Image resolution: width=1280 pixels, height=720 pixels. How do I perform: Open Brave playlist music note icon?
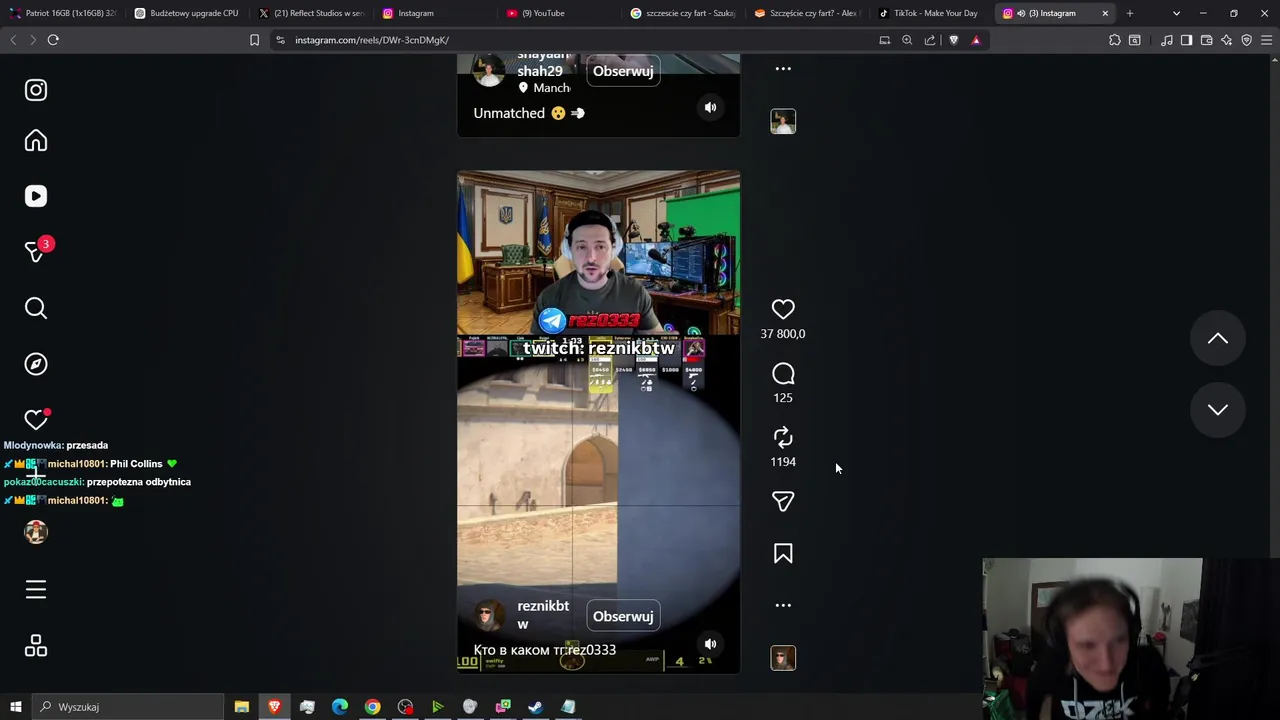1167,40
